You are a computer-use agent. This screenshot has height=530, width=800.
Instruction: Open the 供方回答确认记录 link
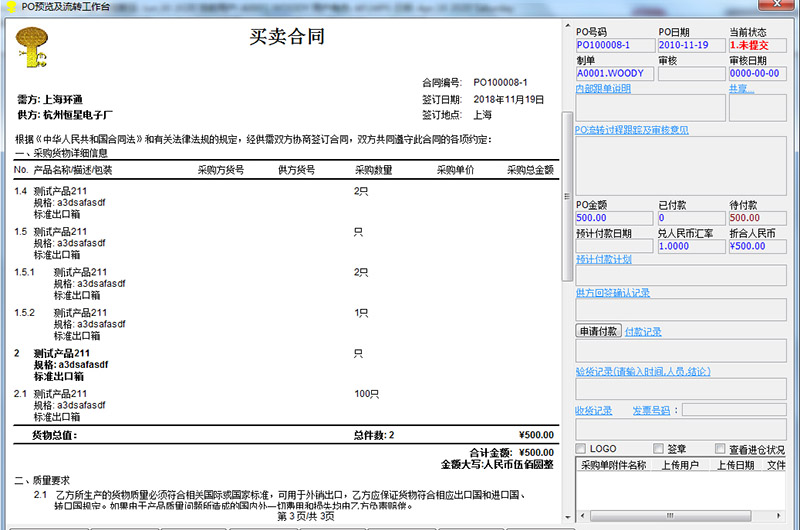[613, 293]
